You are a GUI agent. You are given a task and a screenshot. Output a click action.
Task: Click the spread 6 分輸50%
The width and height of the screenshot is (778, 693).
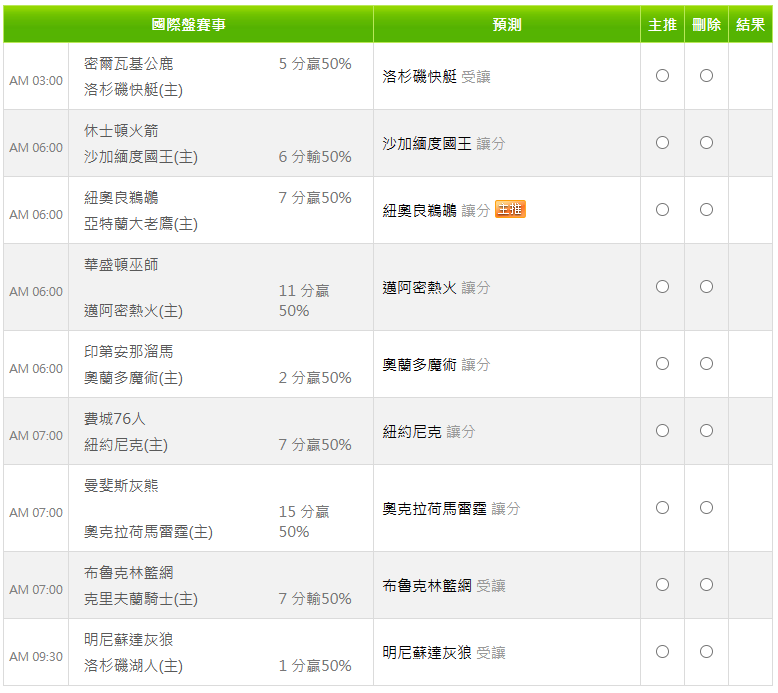point(315,157)
